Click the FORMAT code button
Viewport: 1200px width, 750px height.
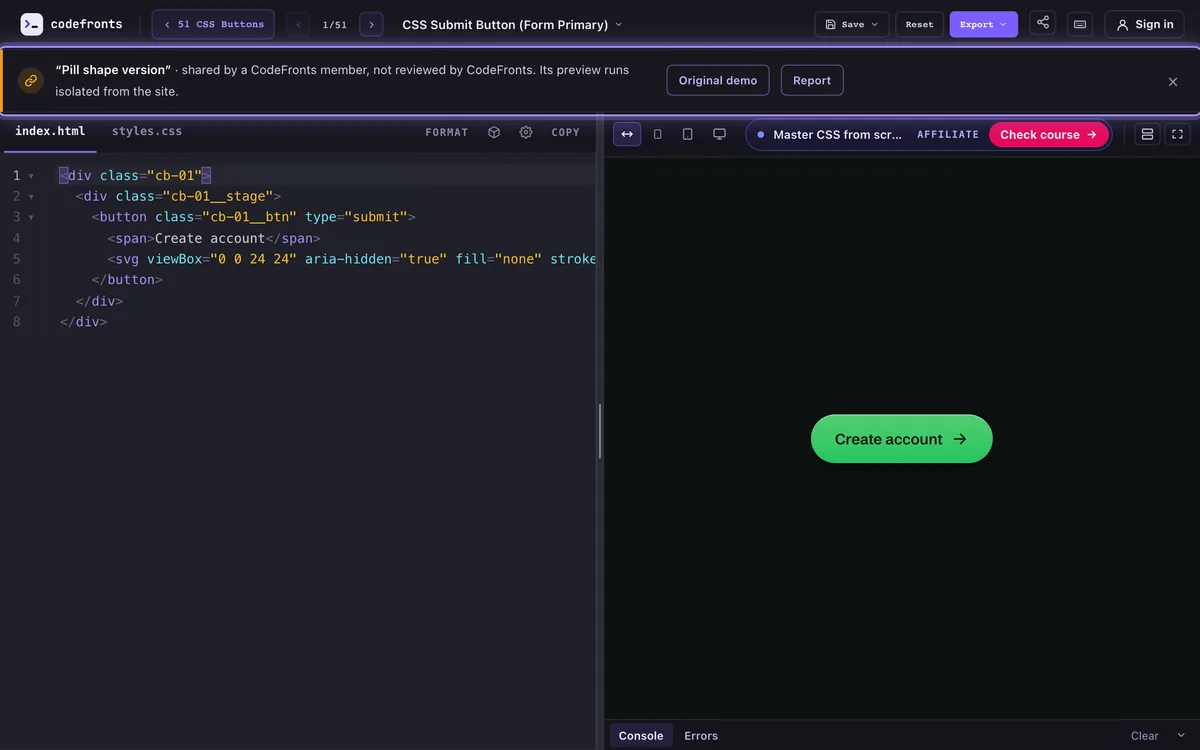(447, 132)
